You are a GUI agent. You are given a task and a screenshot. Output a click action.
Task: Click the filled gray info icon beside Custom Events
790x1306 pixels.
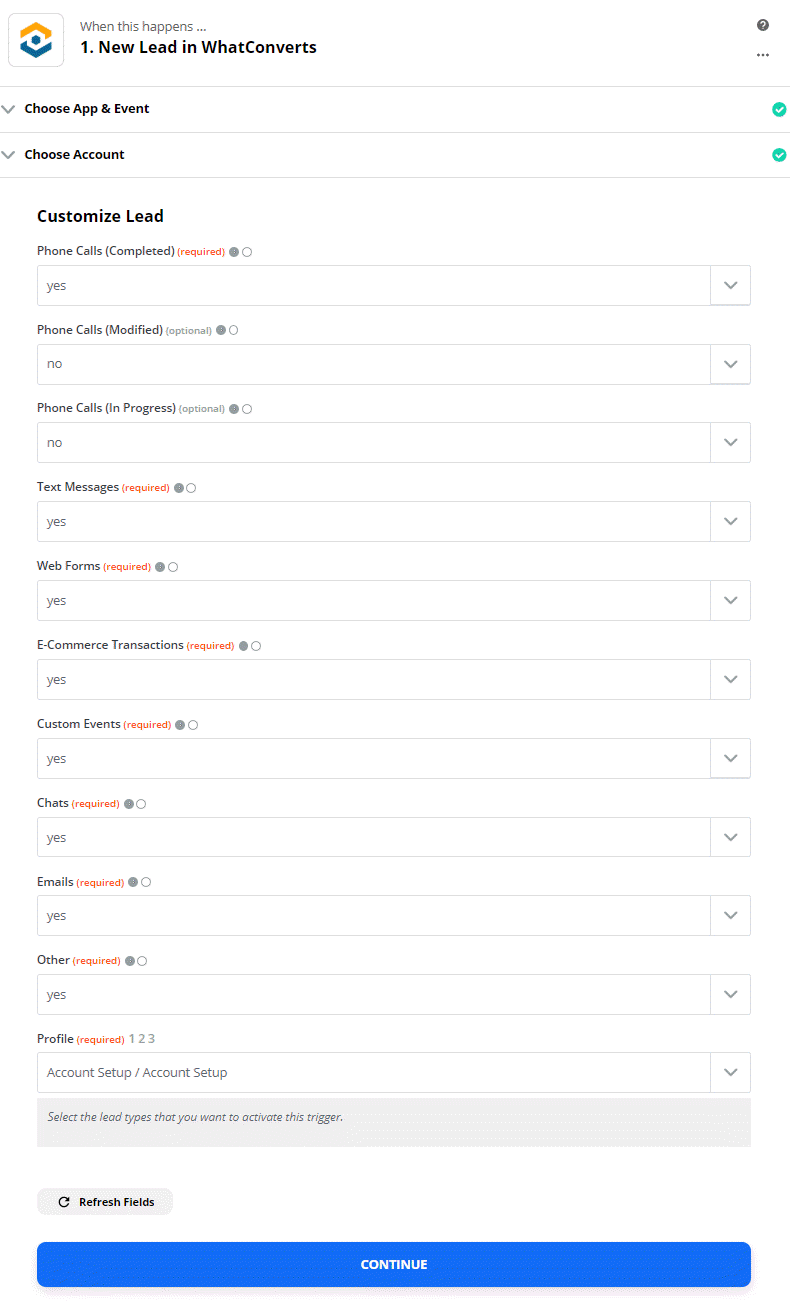[180, 725]
